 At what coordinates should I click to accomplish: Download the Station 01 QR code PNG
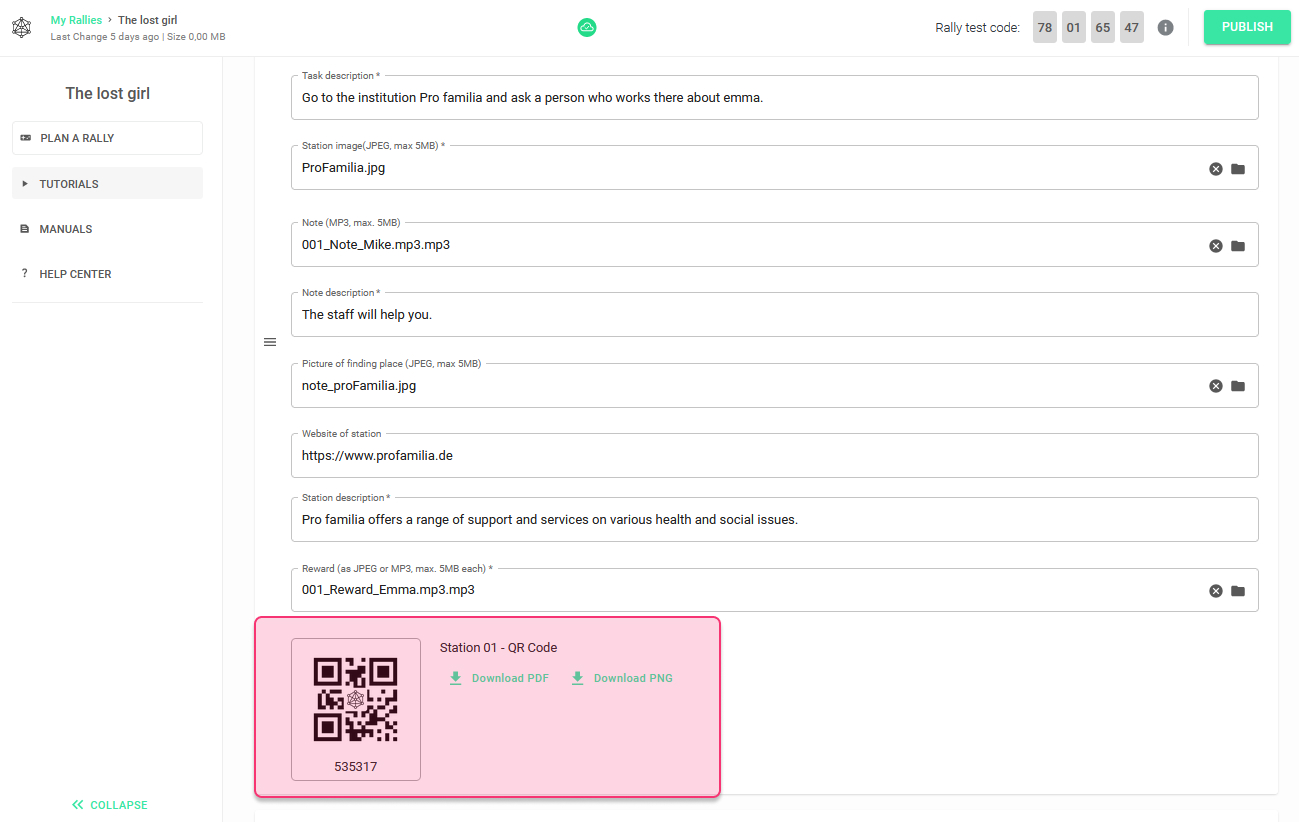tap(622, 678)
